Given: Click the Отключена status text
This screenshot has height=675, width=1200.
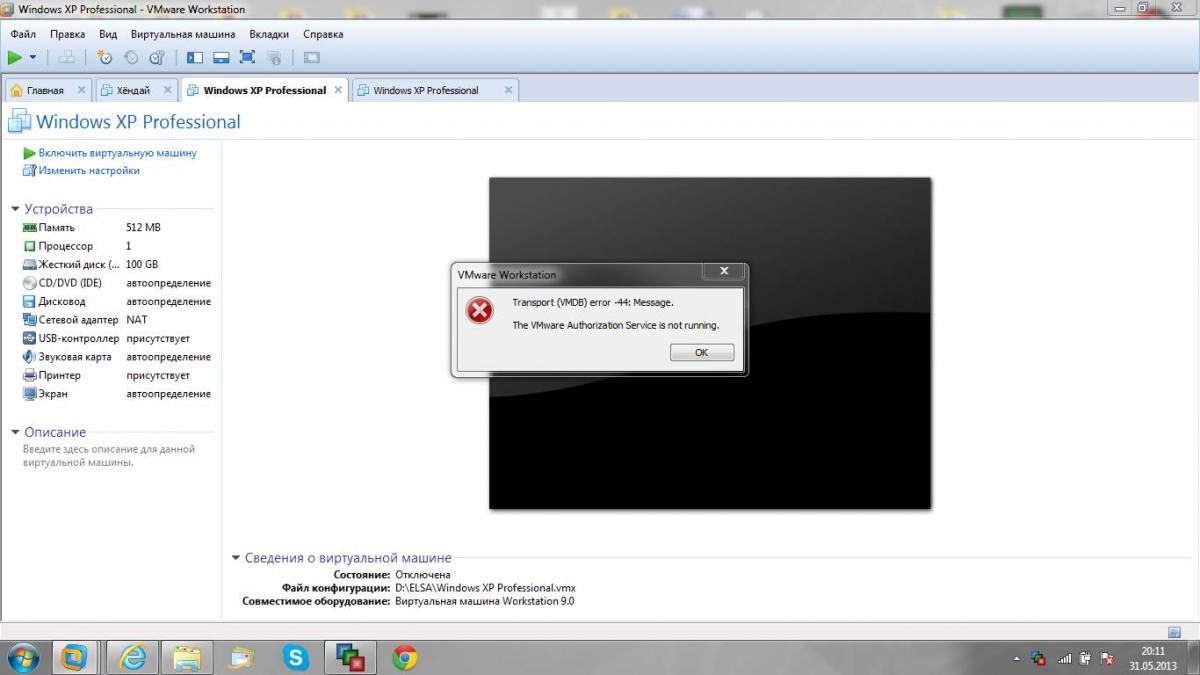Looking at the screenshot, I should click(x=423, y=575).
